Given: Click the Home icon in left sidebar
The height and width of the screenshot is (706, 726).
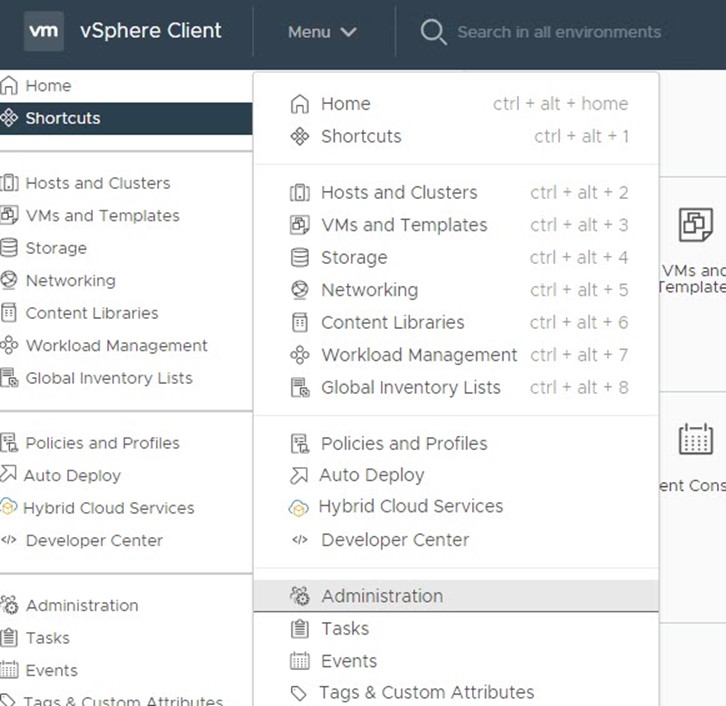Looking at the screenshot, I should pos(9,86).
